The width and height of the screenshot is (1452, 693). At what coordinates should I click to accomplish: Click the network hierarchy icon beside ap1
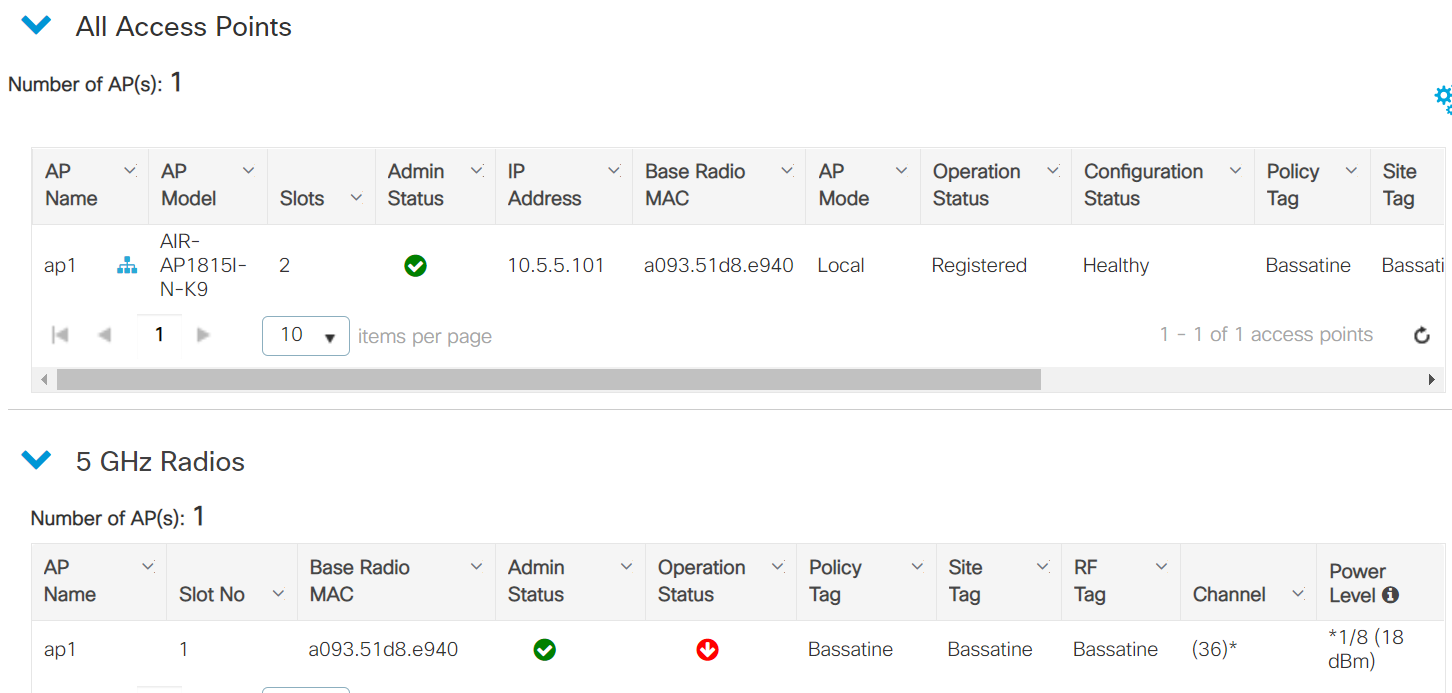125,264
